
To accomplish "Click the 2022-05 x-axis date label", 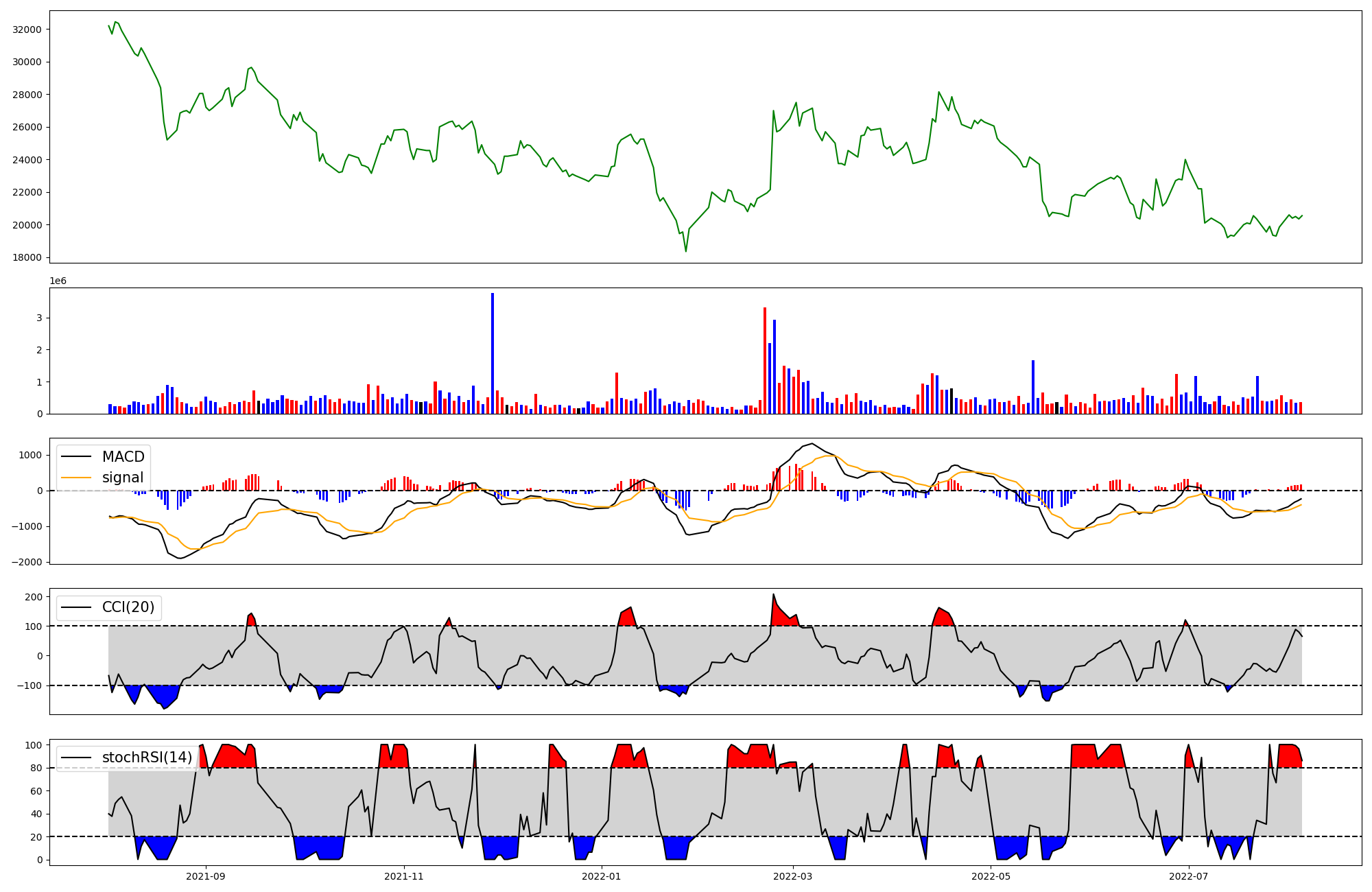I will [x=991, y=876].
